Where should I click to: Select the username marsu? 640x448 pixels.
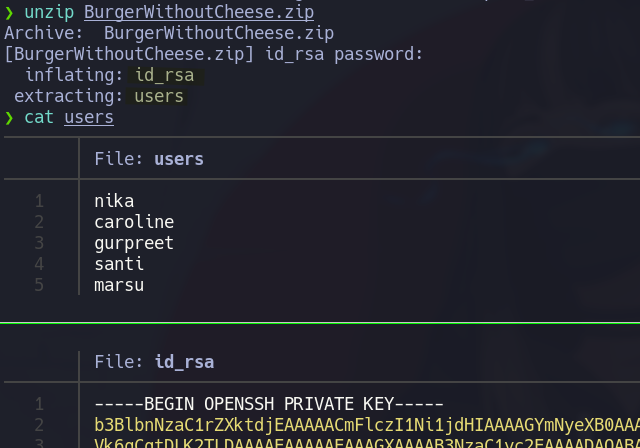pos(119,285)
